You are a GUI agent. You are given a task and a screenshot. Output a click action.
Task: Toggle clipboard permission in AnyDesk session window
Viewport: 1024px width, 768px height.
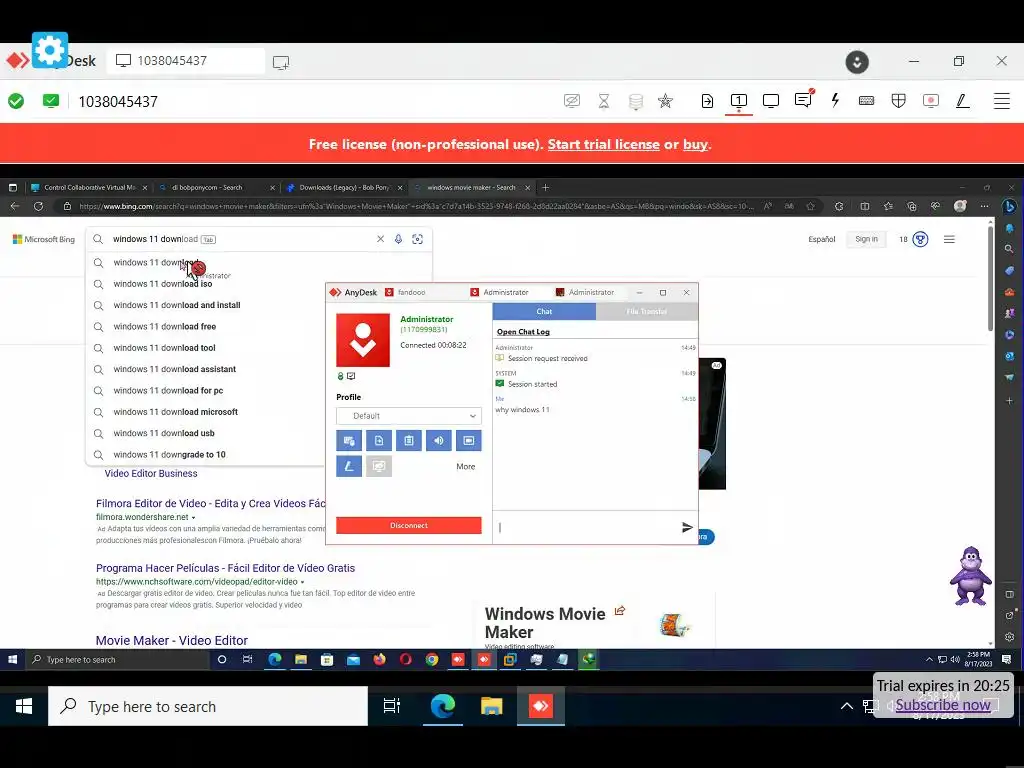409,441
